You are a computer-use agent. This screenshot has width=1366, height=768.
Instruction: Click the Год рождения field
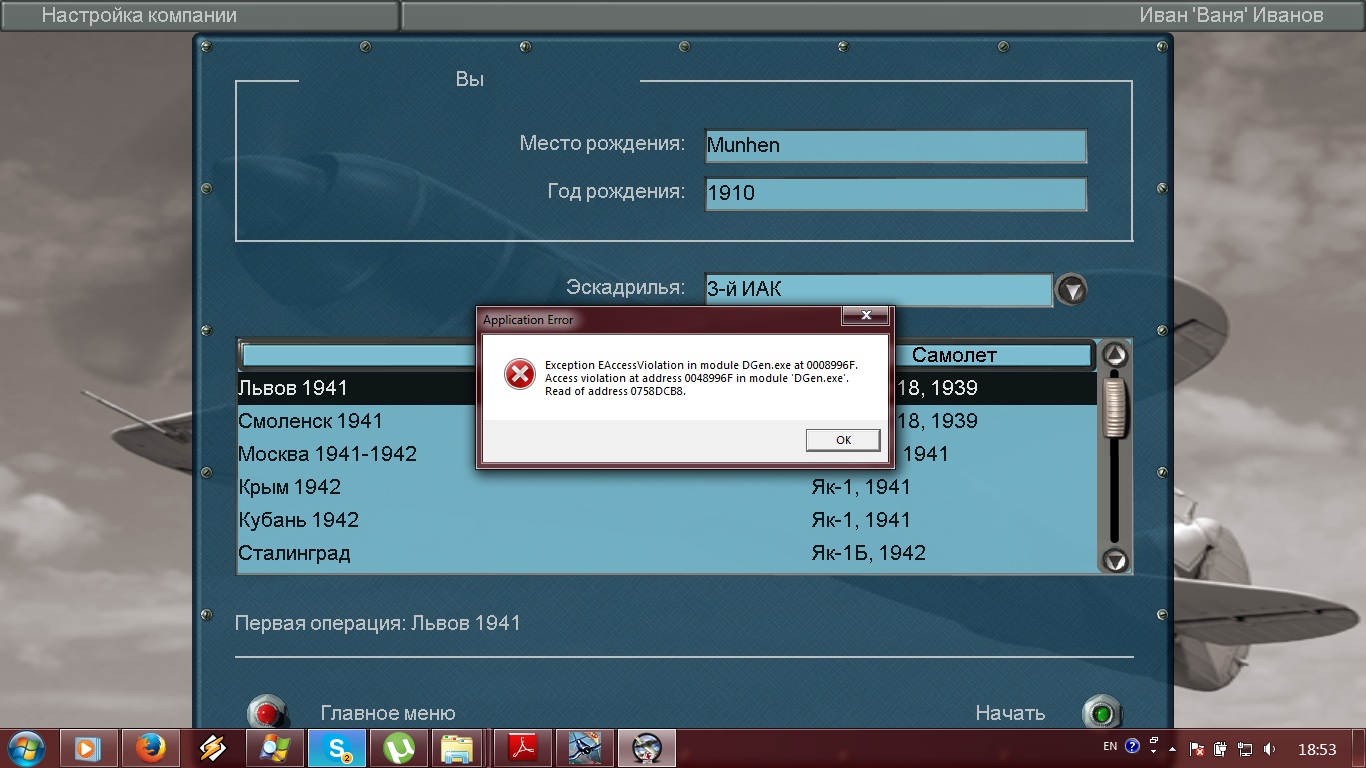pyautogui.click(x=895, y=193)
